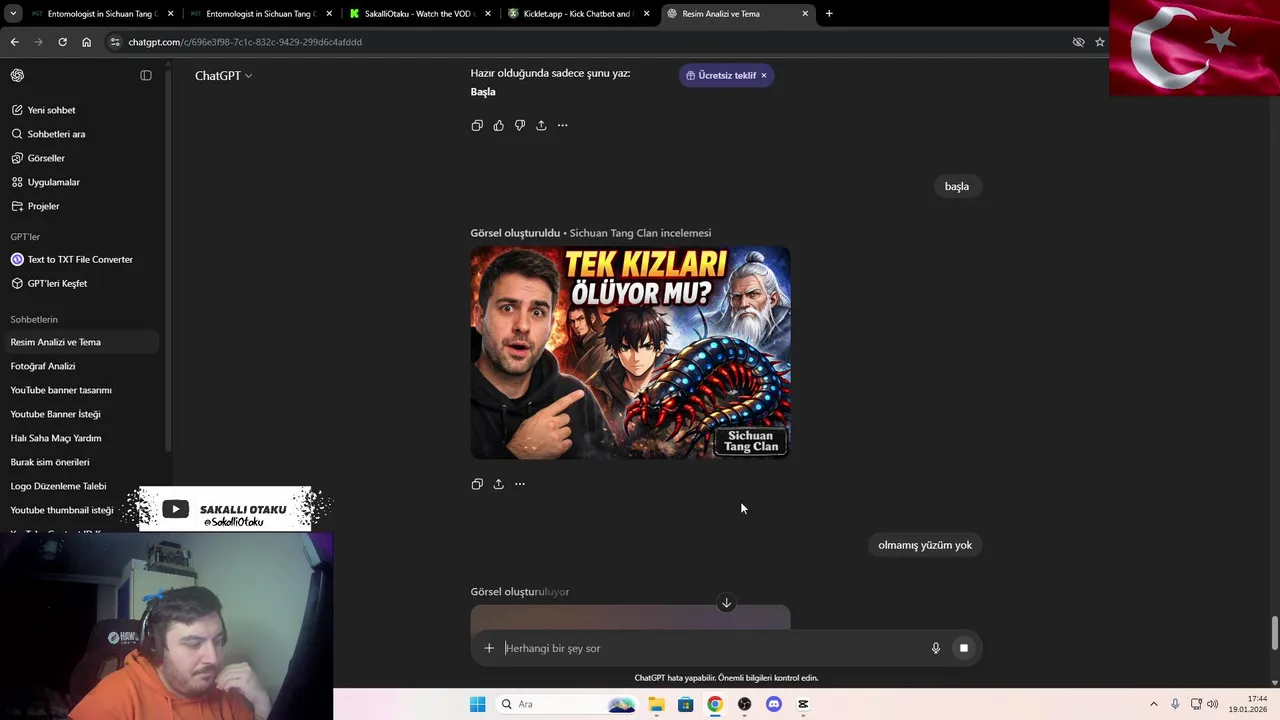Click the ChatGPT logo icon in sidebar

tap(17, 75)
